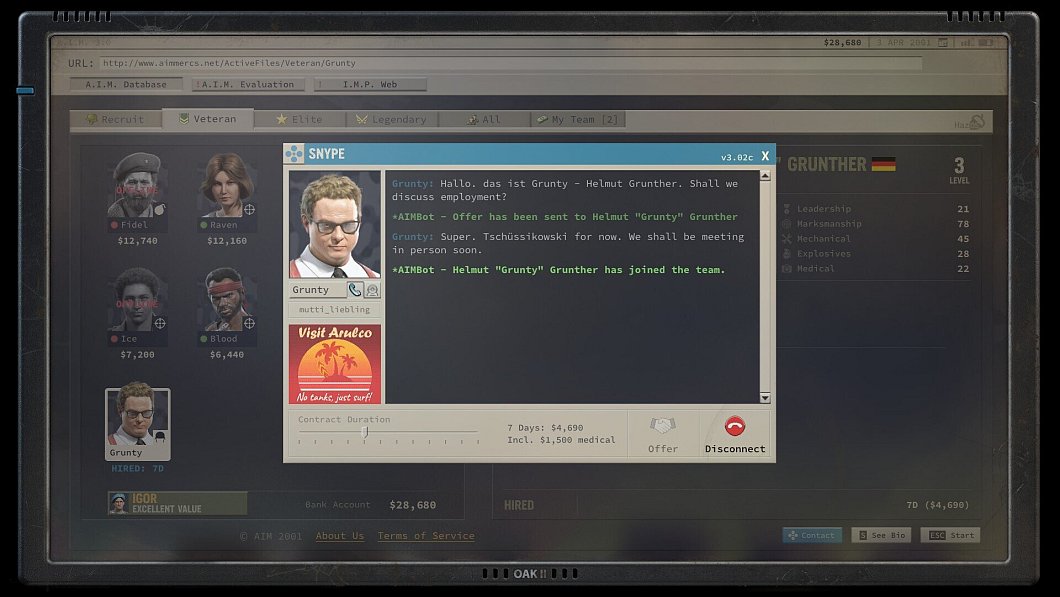Switch to the Recruit tab

[x=115, y=119]
